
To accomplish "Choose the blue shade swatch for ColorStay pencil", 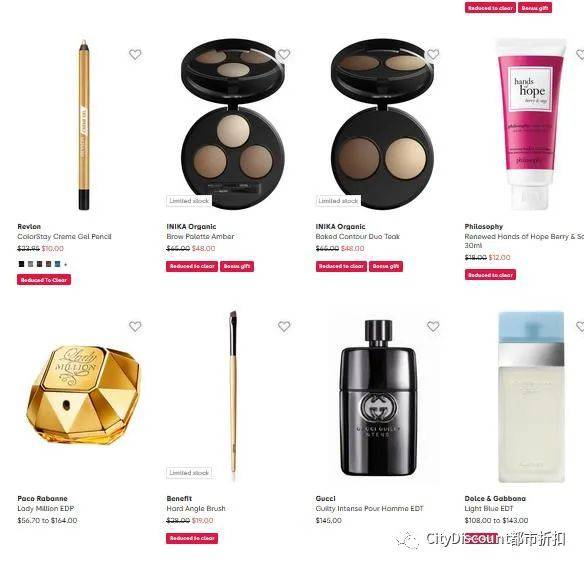I will click(57, 264).
